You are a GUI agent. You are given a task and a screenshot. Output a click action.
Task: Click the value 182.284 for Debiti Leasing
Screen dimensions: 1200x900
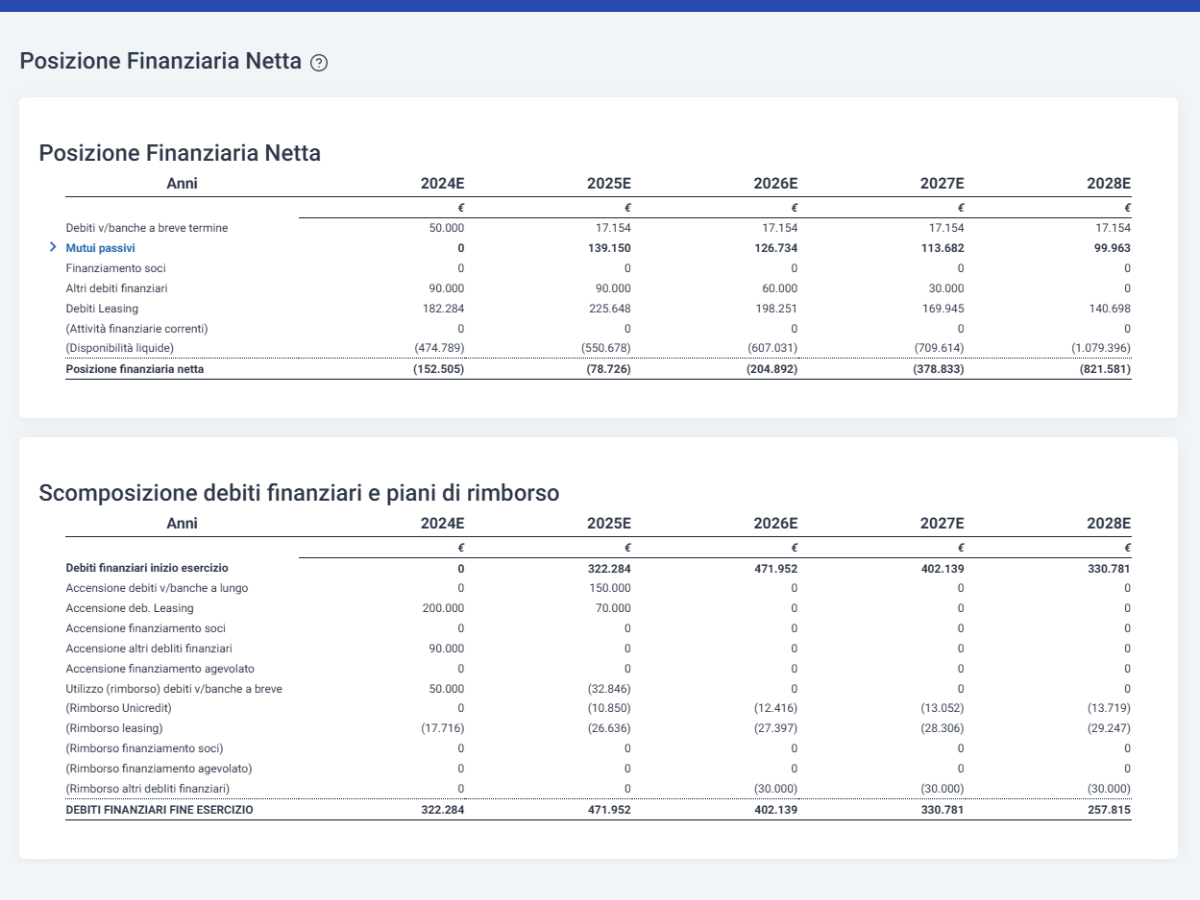click(x=444, y=308)
